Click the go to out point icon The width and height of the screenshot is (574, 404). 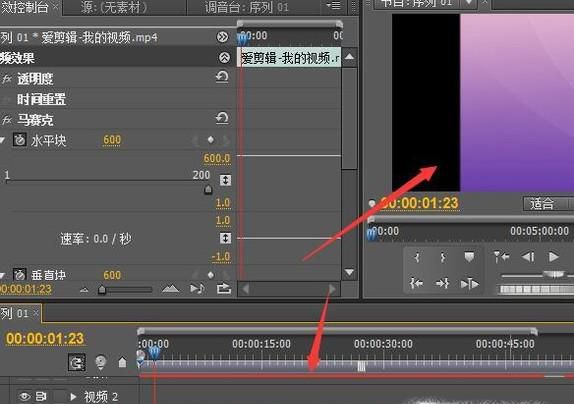point(442,283)
